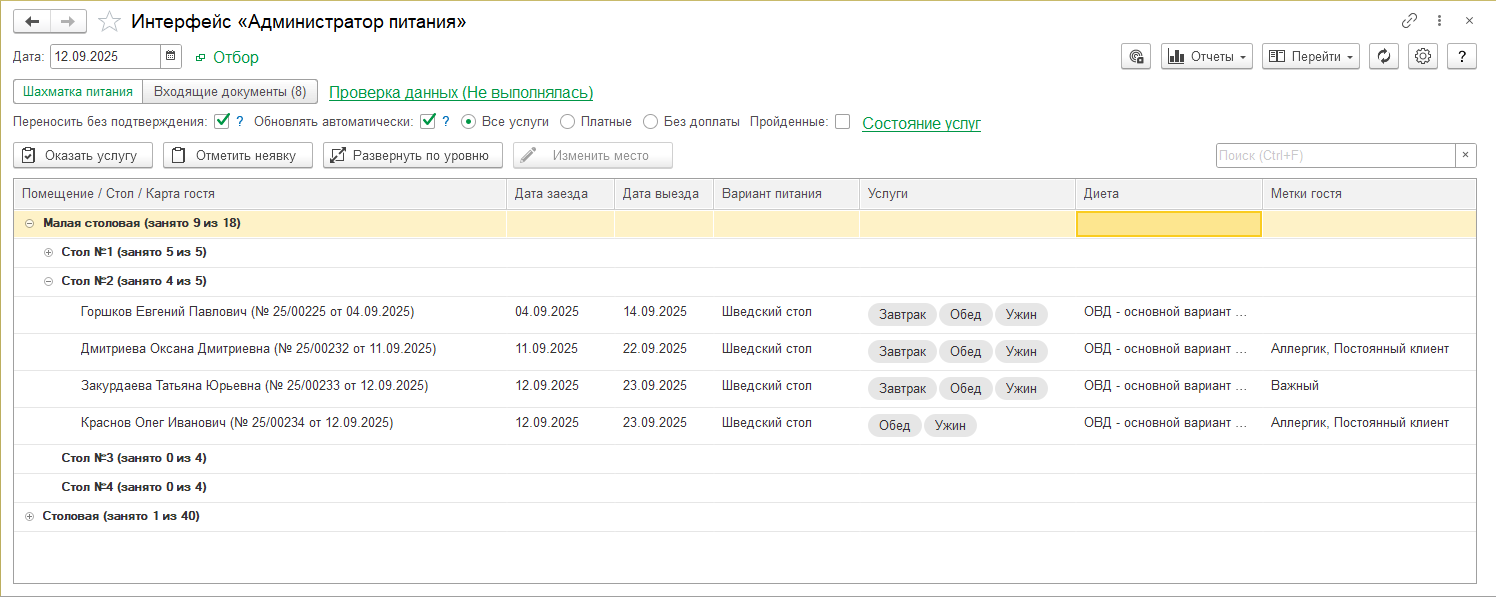This screenshot has width=1496, height=597.
Task: Toggle 'Переносить без подтверждения' checkbox
Action: click(222, 122)
